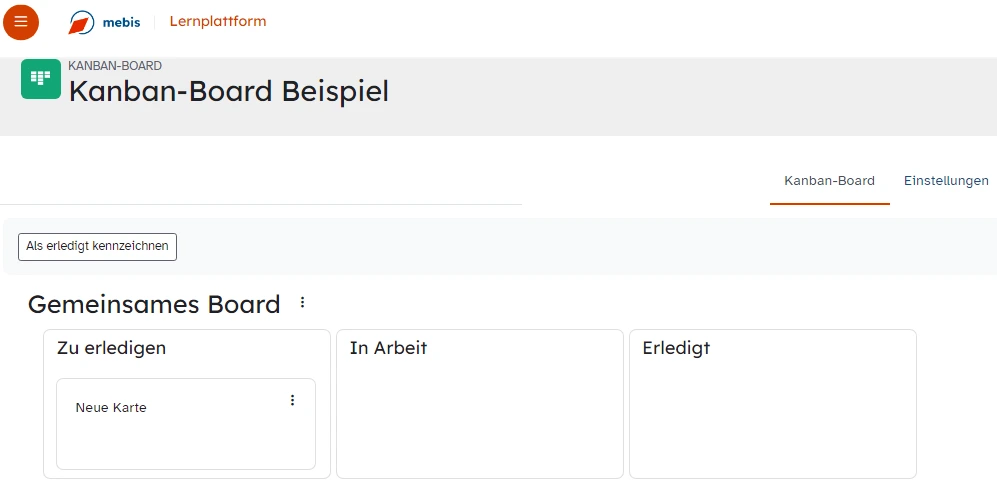Click the mebis wordmark text
This screenshot has height=495, width=997.
(121, 23)
